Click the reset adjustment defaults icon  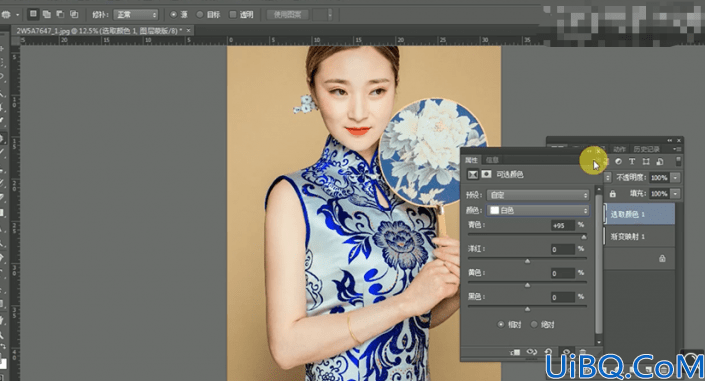coord(548,352)
